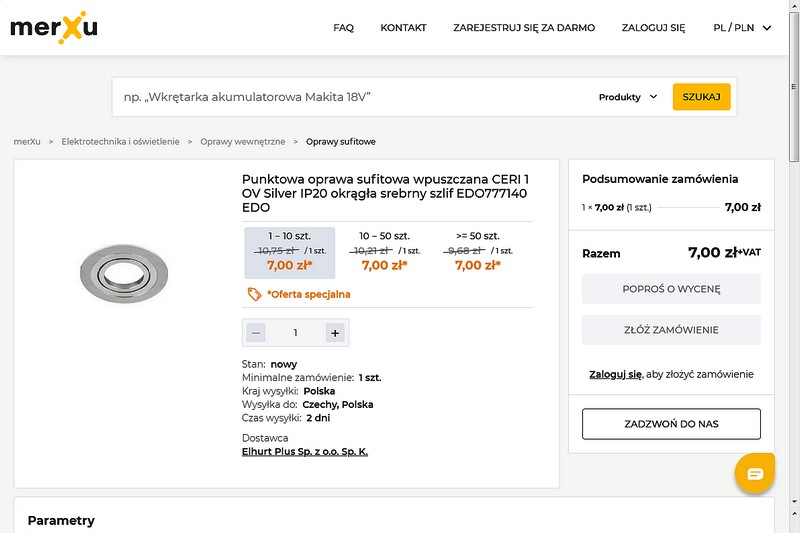Increase quantity with the plus button
This screenshot has width=800, height=533.
pyautogui.click(x=335, y=333)
